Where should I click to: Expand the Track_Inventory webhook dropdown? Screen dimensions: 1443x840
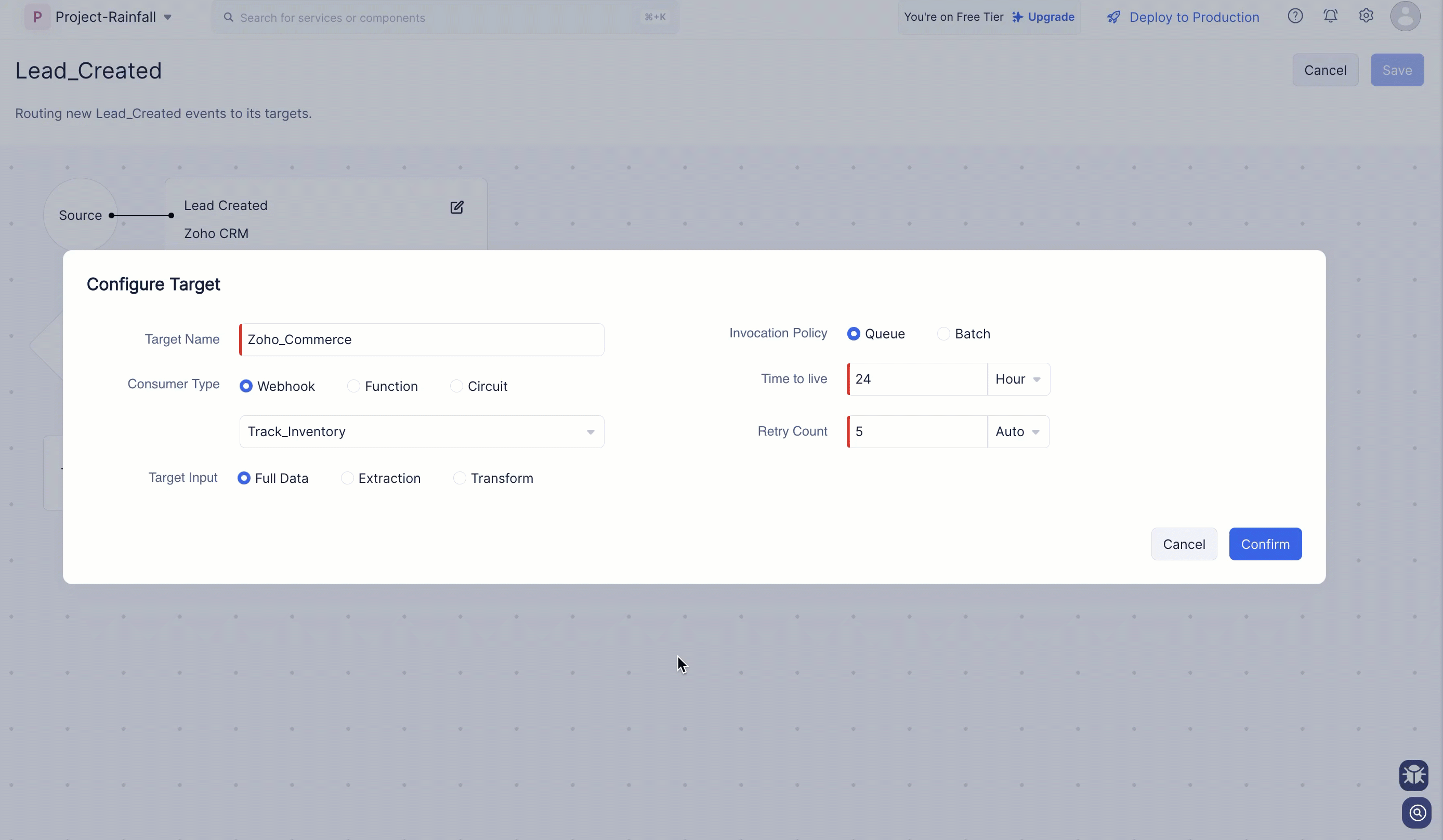tap(422, 432)
